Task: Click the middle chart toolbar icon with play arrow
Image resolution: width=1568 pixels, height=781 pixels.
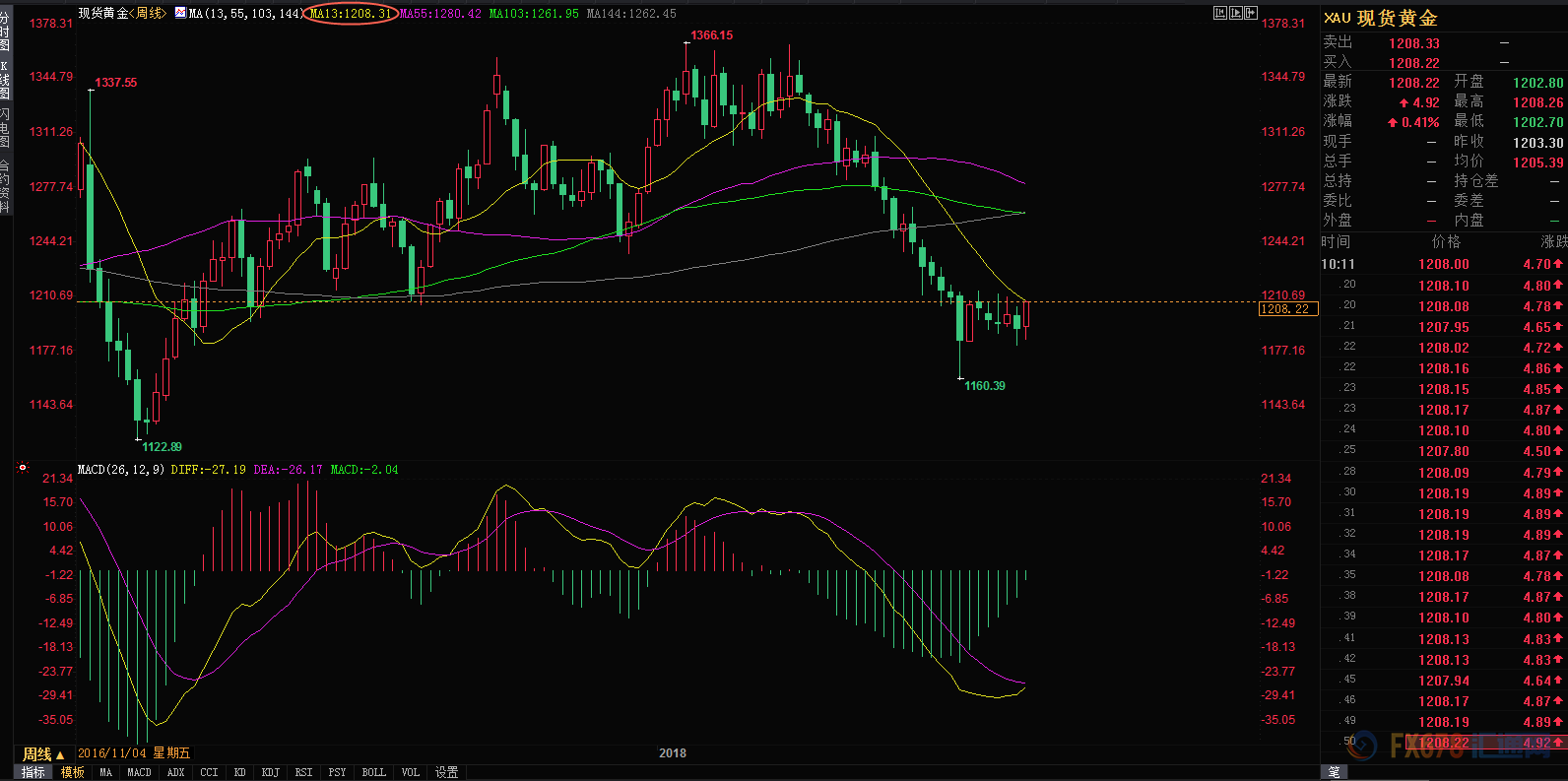Action: point(1235,13)
